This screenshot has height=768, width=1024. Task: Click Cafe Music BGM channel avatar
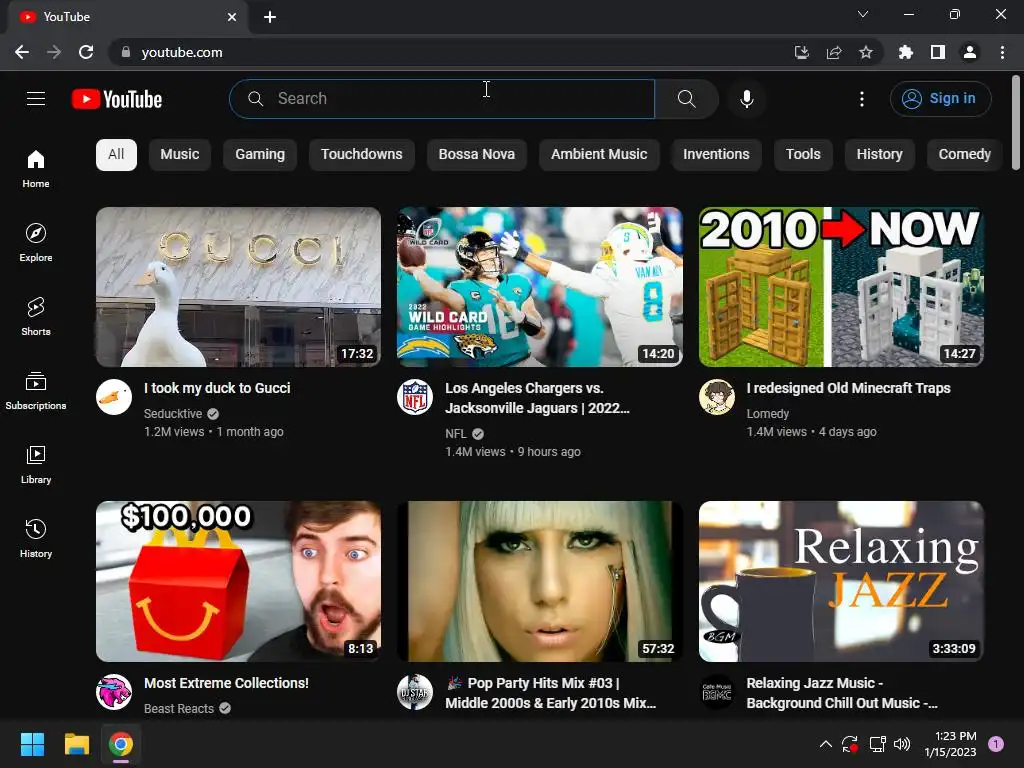716,692
